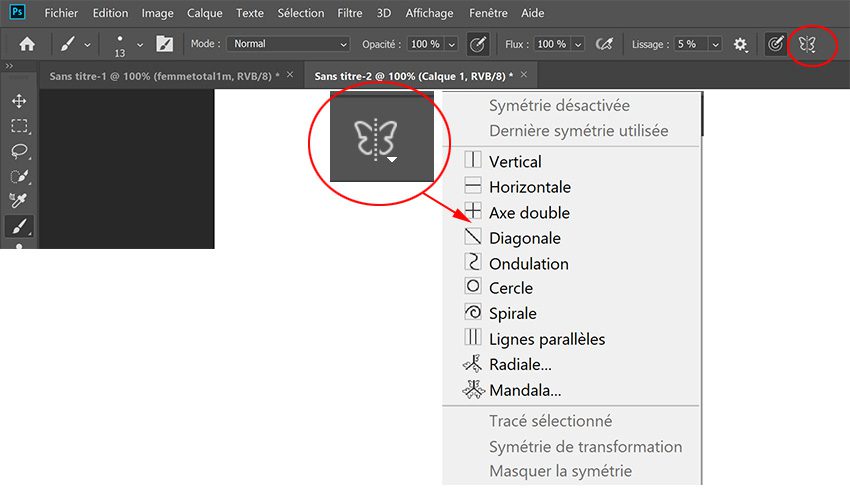Open the Calque menu
Screen dimensions: 850x493
pos(204,13)
